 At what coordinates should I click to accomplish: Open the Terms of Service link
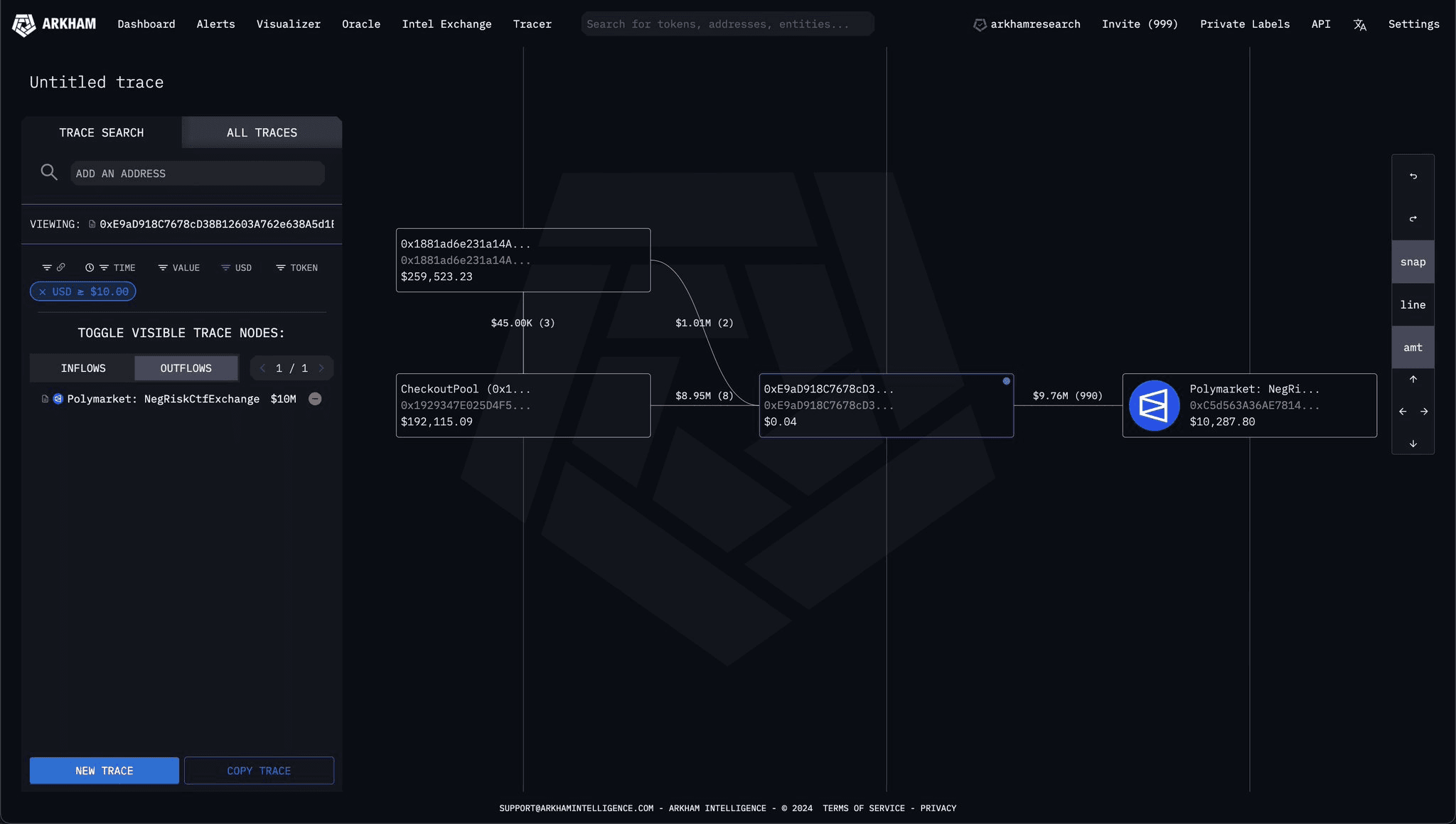pyautogui.click(x=864, y=808)
